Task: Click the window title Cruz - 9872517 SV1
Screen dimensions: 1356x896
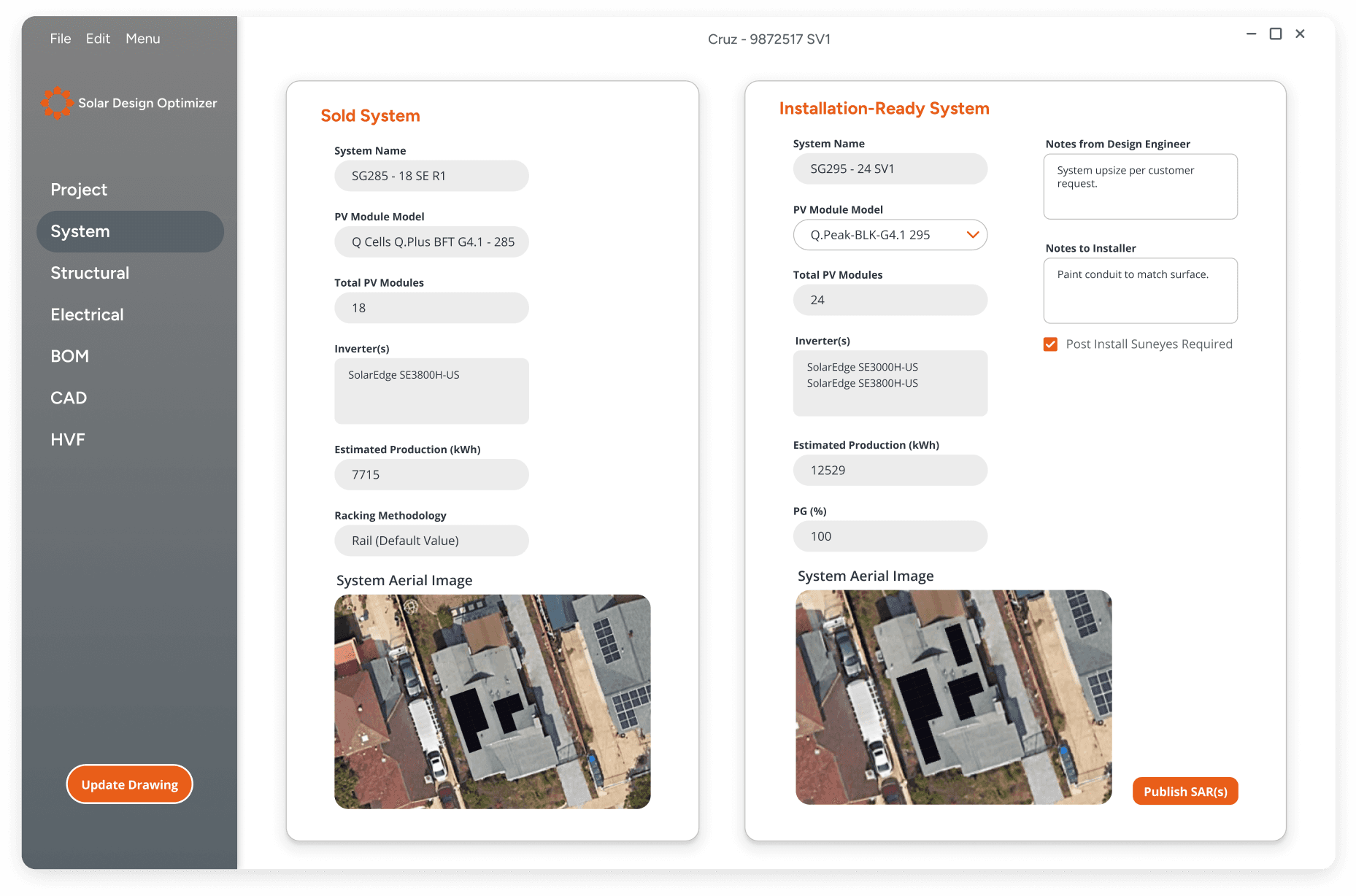Action: 769,39
